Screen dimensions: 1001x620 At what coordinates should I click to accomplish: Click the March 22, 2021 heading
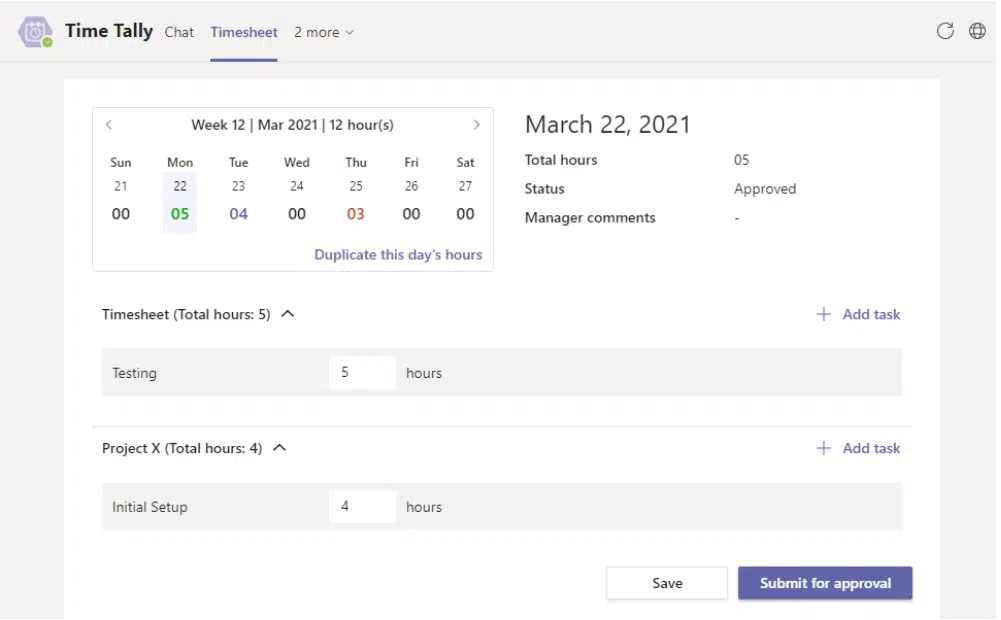pyautogui.click(x=608, y=125)
